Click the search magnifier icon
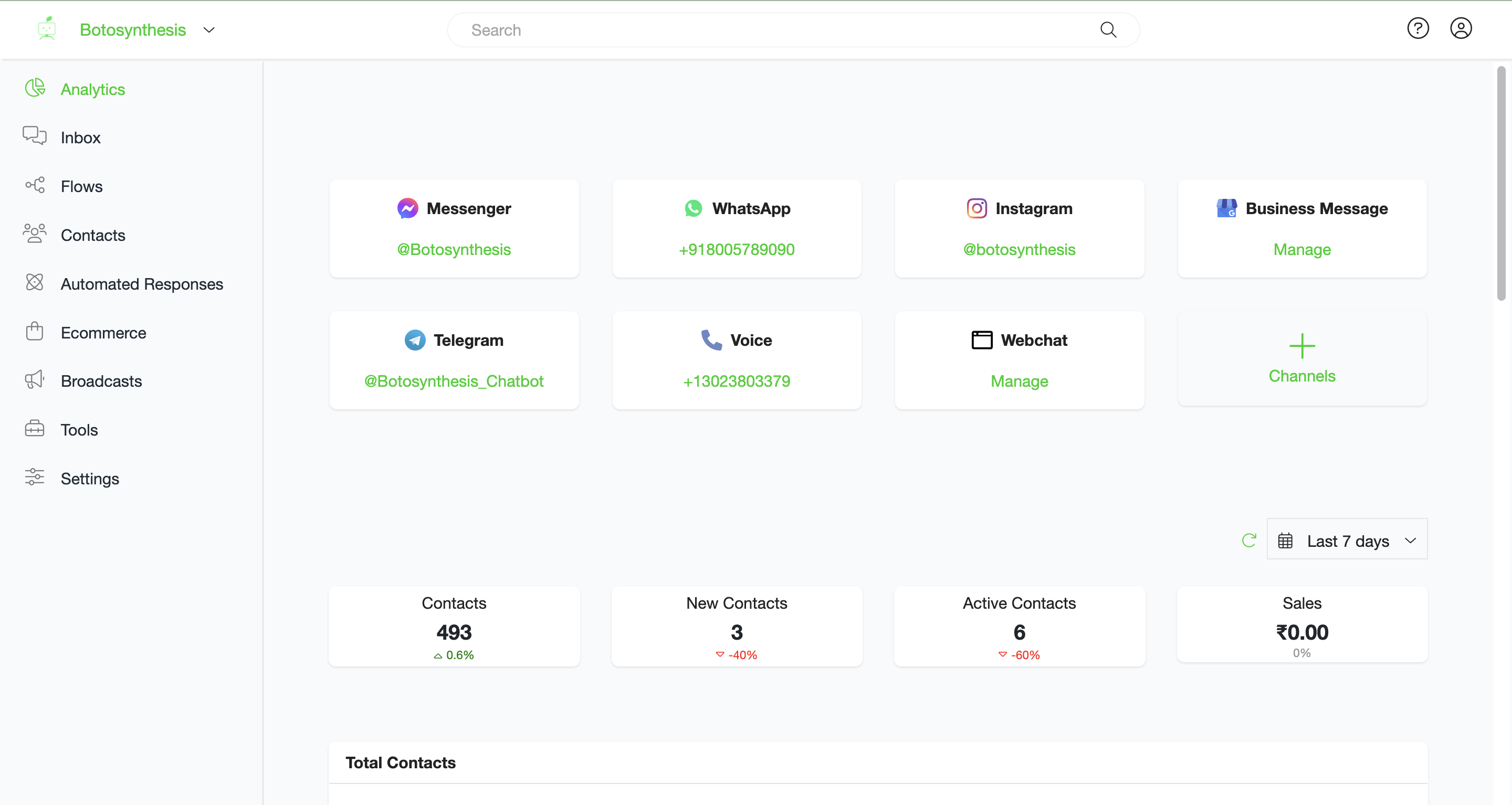1512x805 pixels. click(x=1108, y=30)
